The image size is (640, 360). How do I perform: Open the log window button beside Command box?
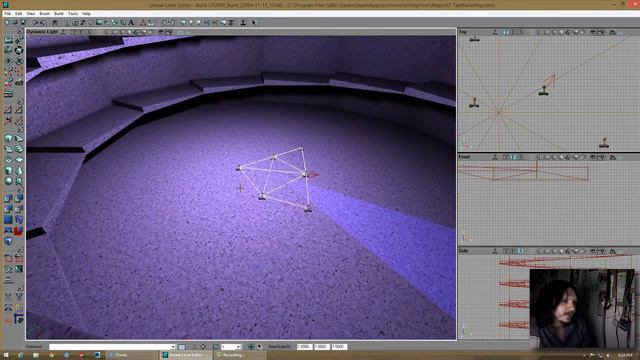(x=182, y=347)
